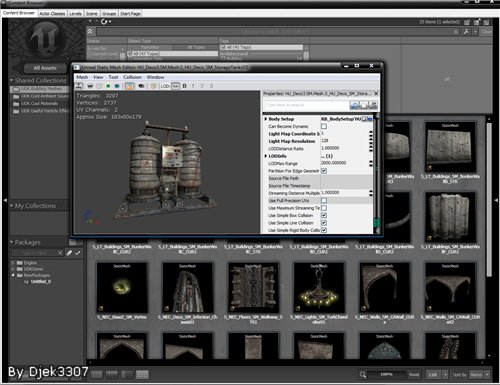Select LOD 3 in mesh editor toolbar
The image size is (500, 385).
coord(211,86)
